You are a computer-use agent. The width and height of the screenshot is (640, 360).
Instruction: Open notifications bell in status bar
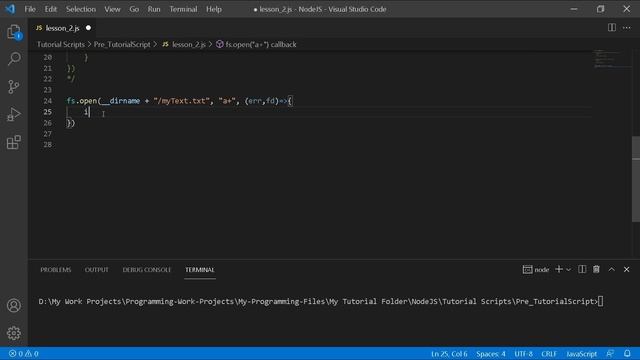tap(627, 353)
